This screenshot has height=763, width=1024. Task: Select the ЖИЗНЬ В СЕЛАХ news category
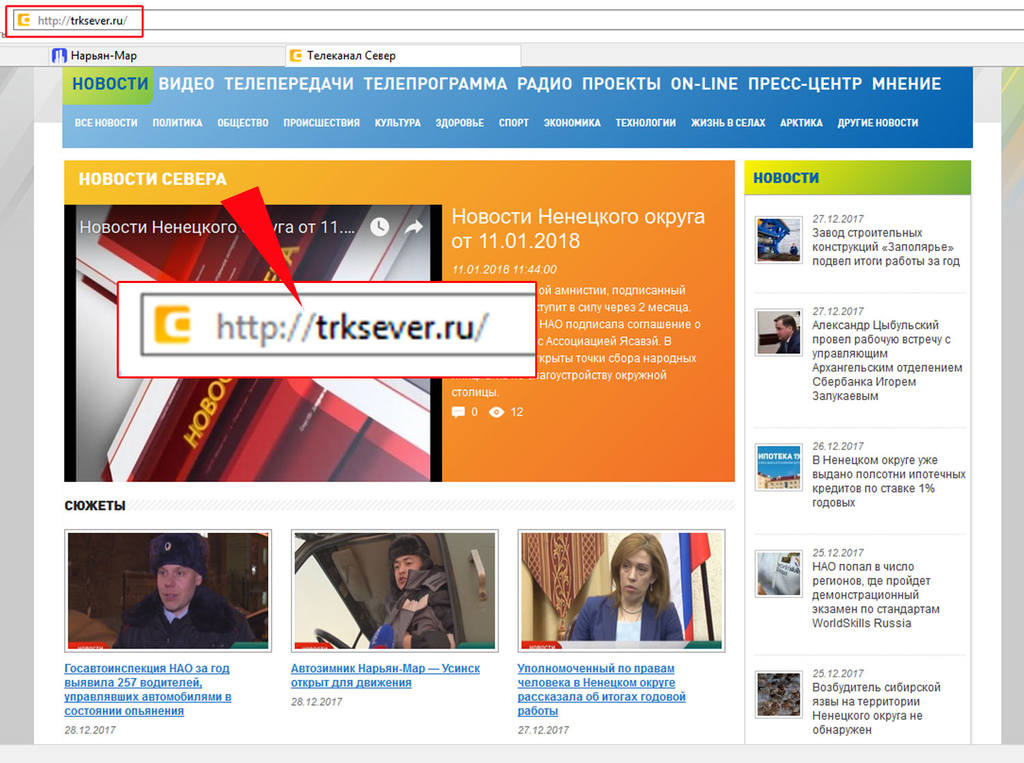click(x=728, y=123)
